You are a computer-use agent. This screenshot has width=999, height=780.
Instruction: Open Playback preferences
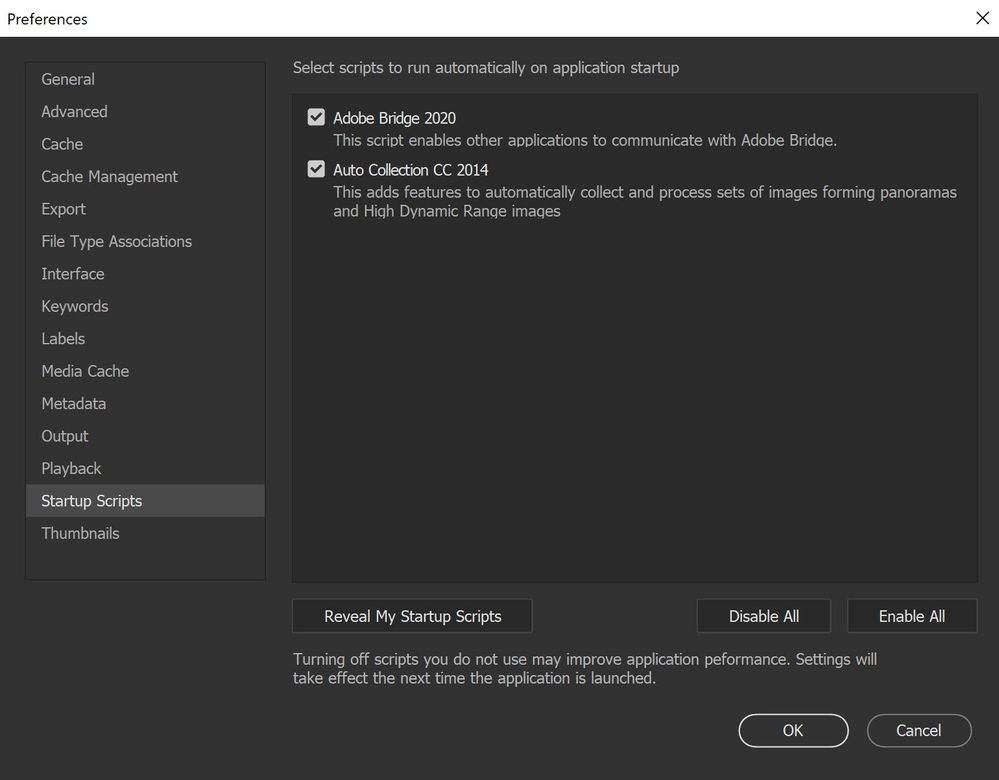tap(145, 469)
